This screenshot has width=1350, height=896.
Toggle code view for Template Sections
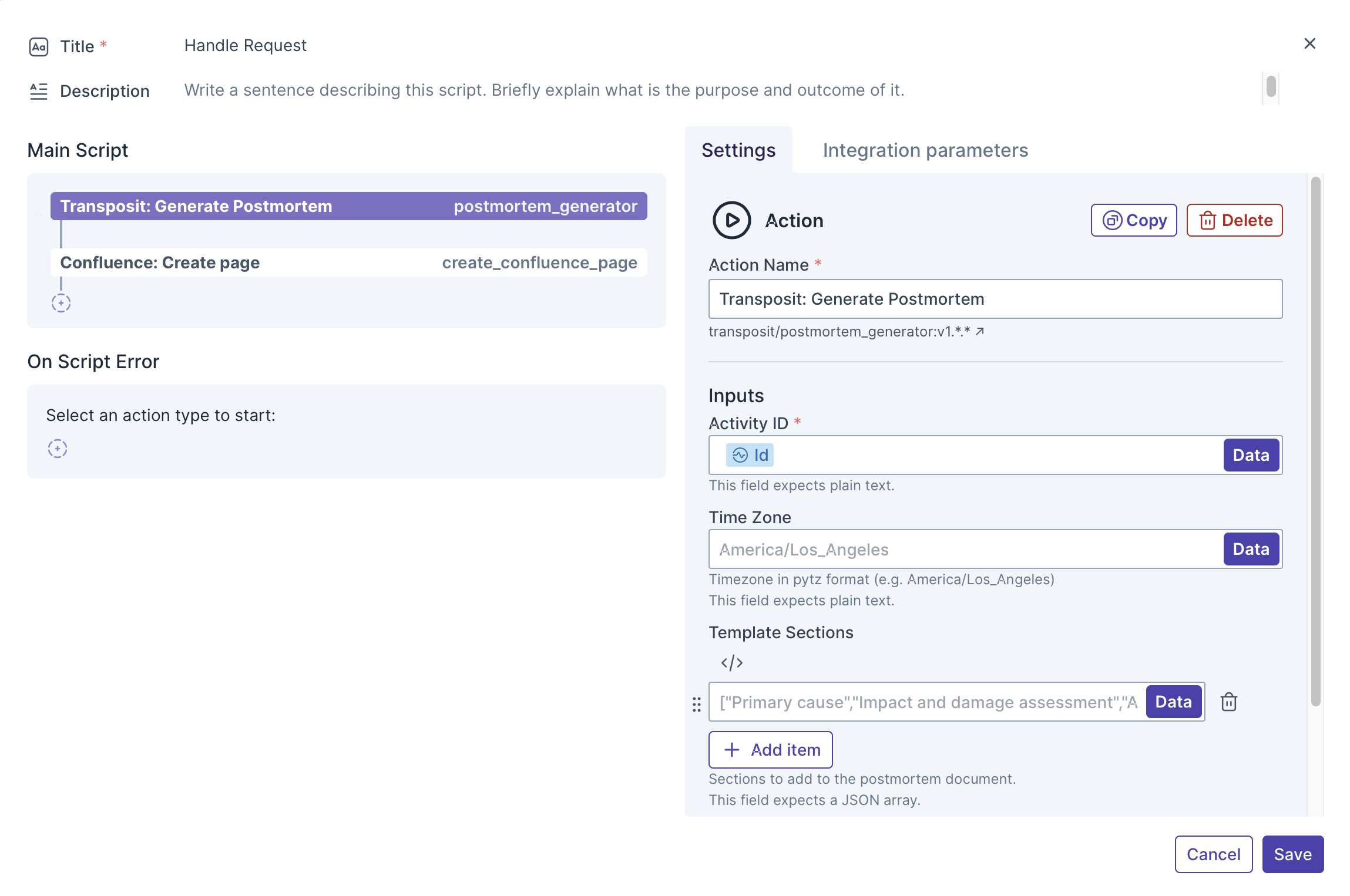(x=731, y=663)
